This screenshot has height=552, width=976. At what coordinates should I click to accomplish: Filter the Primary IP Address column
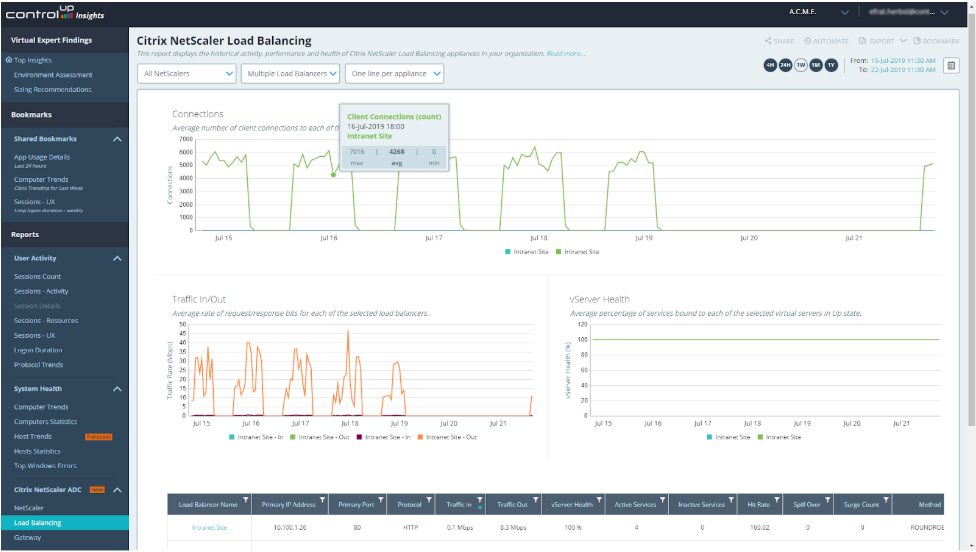point(322,500)
